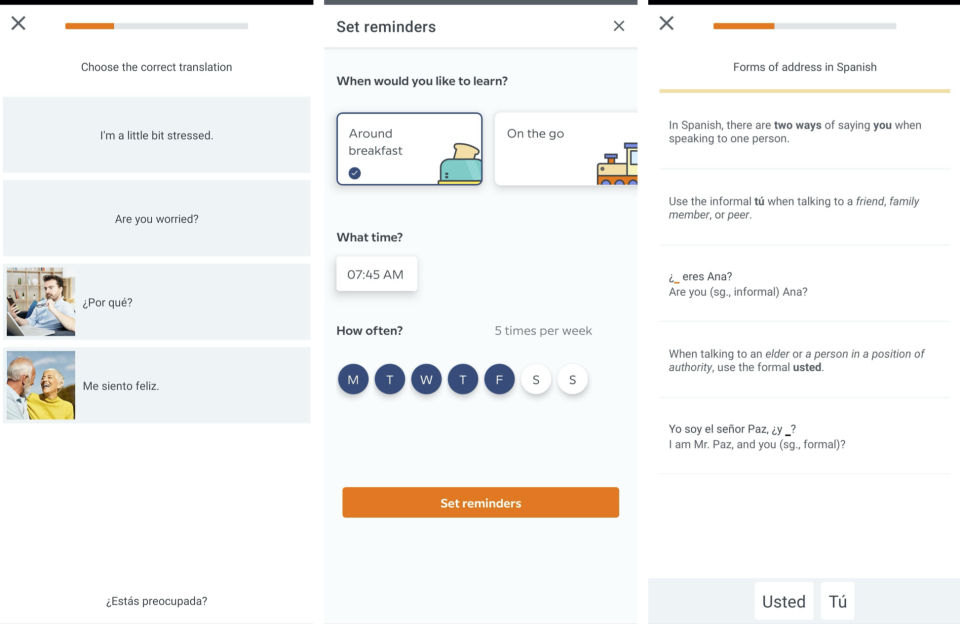
Task: Click the Spanish lesson progress bar
Action: point(804,26)
